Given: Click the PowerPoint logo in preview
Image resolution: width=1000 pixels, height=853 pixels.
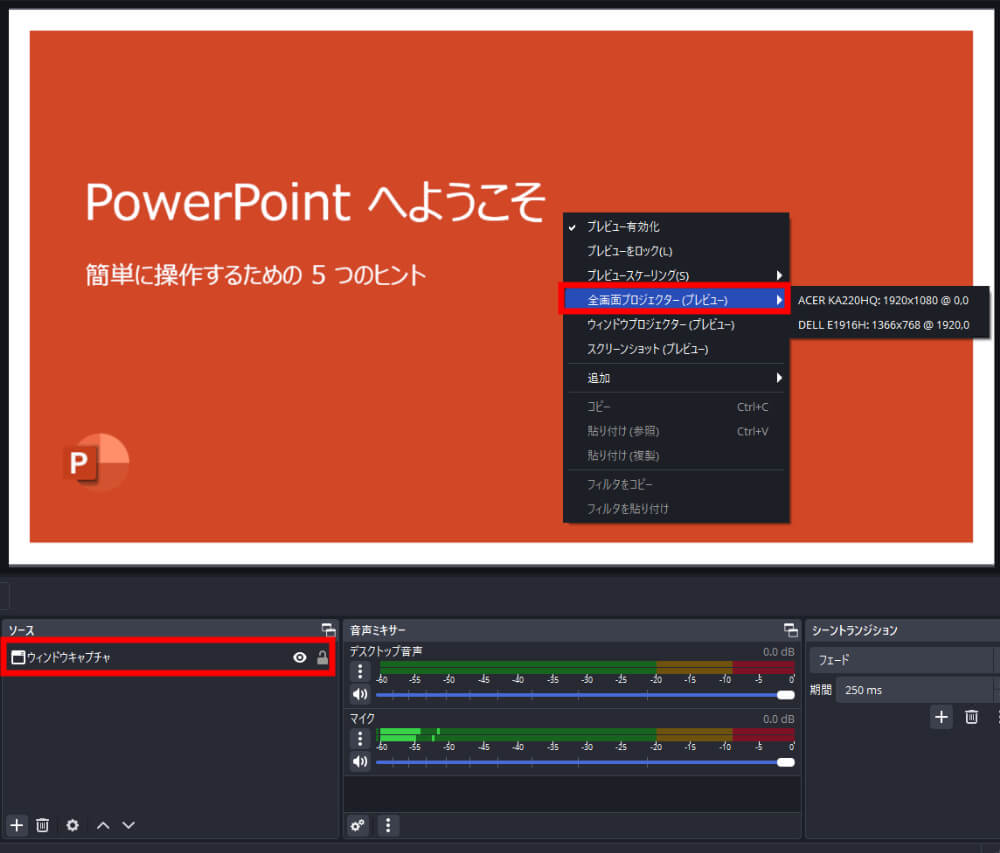Looking at the screenshot, I should pos(96,462).
